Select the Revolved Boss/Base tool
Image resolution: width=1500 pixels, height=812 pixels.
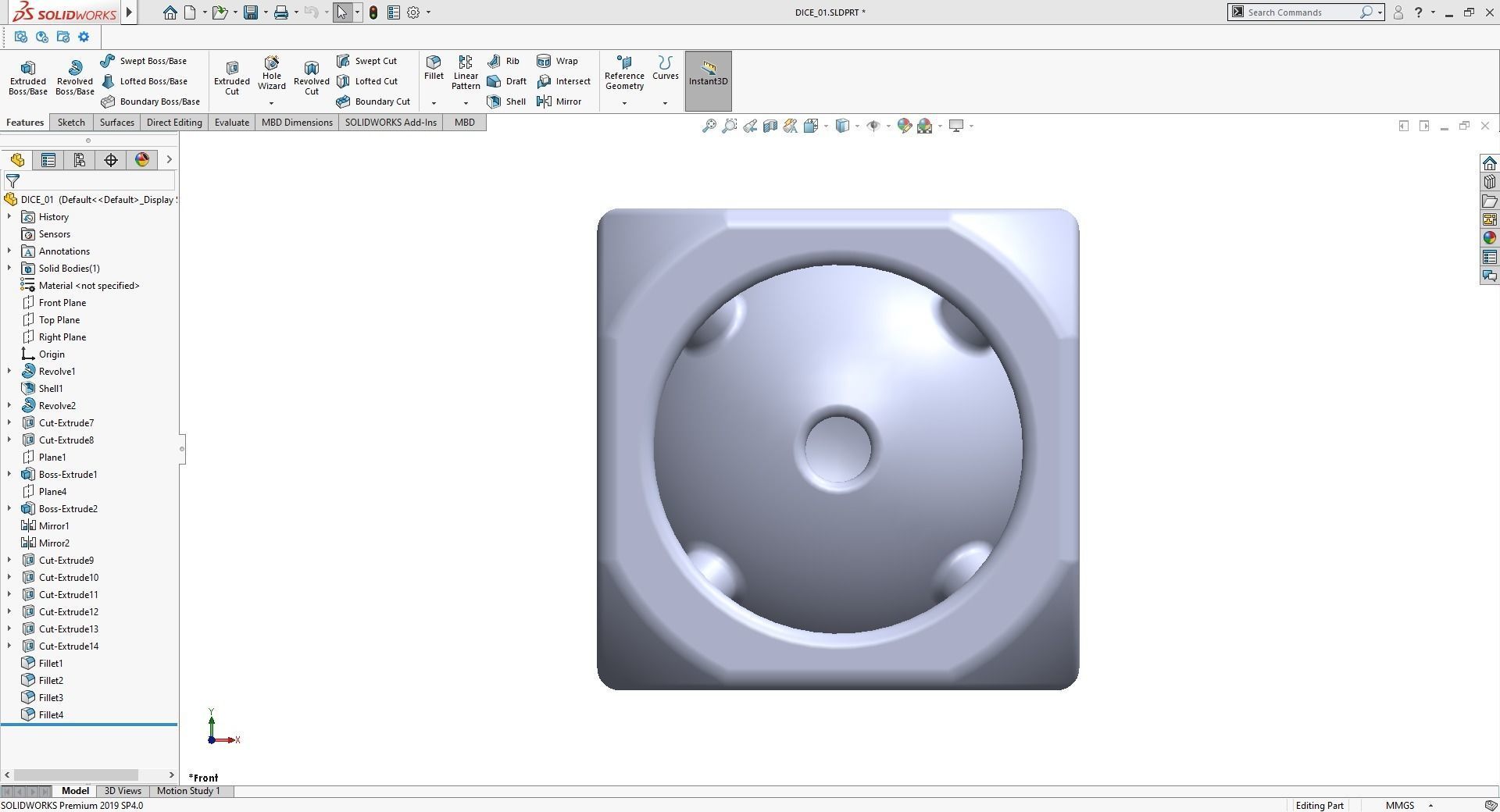coord(75,78)
